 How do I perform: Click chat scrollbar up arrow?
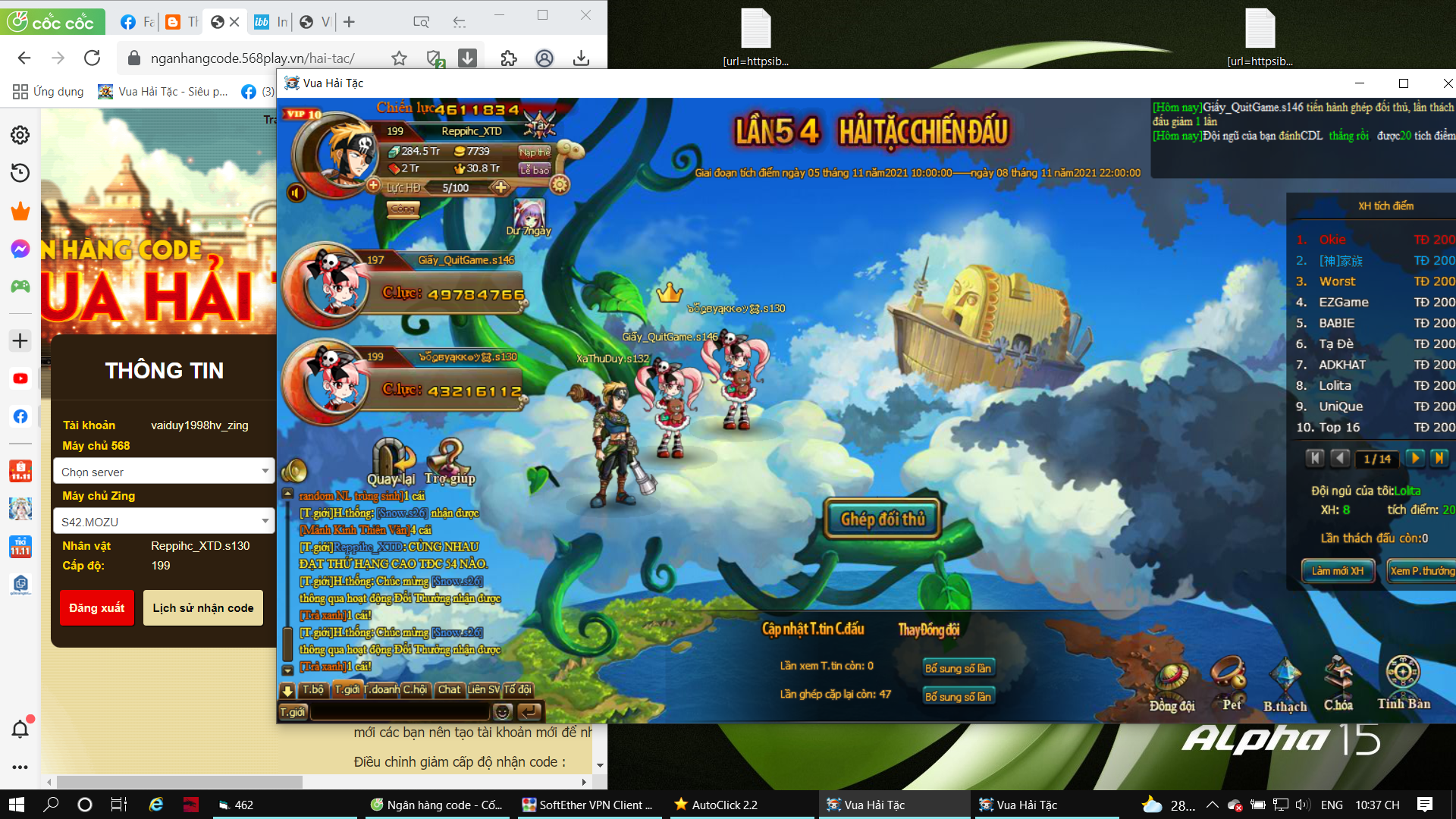click(x=287, y=494)
